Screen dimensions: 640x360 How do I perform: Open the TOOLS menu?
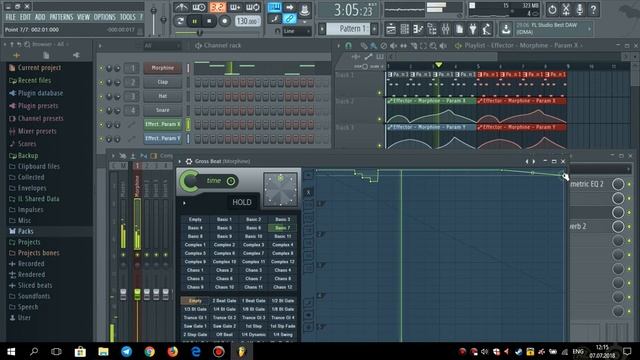(127, 17)
